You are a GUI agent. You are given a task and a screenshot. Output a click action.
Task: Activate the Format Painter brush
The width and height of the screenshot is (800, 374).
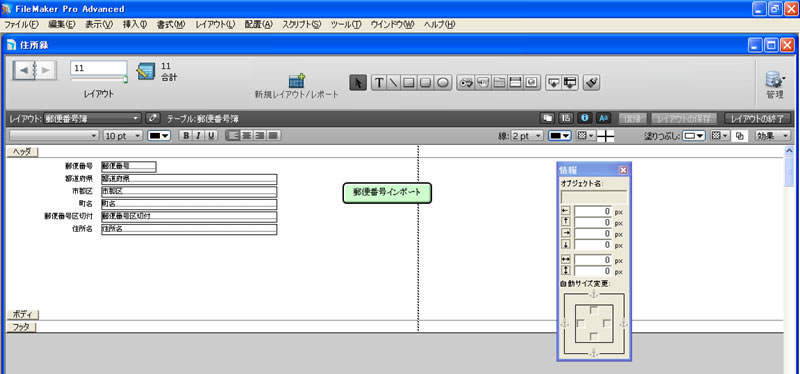[x=592, y=83]
